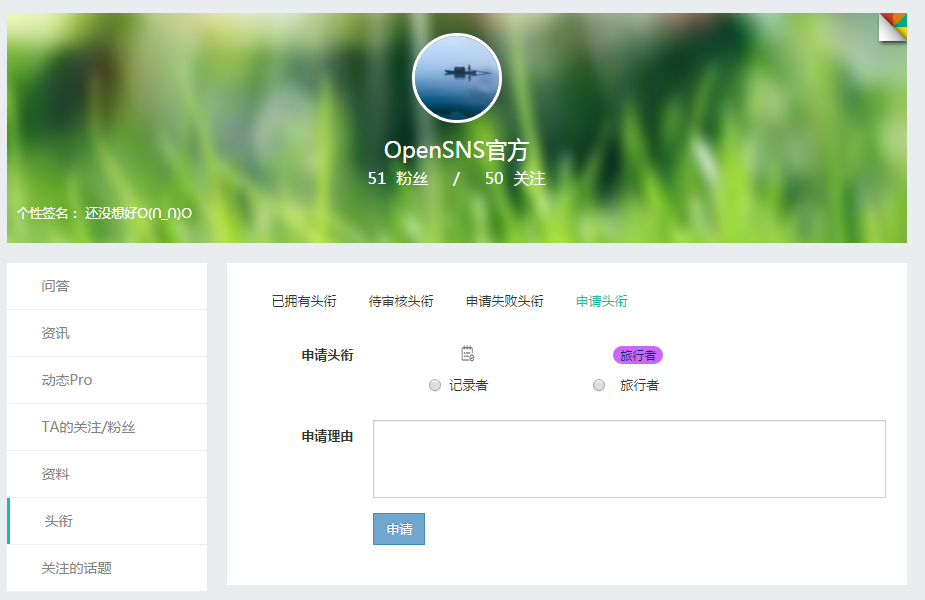
Task: Click the 记录者 option label
Action: (468, 385)
